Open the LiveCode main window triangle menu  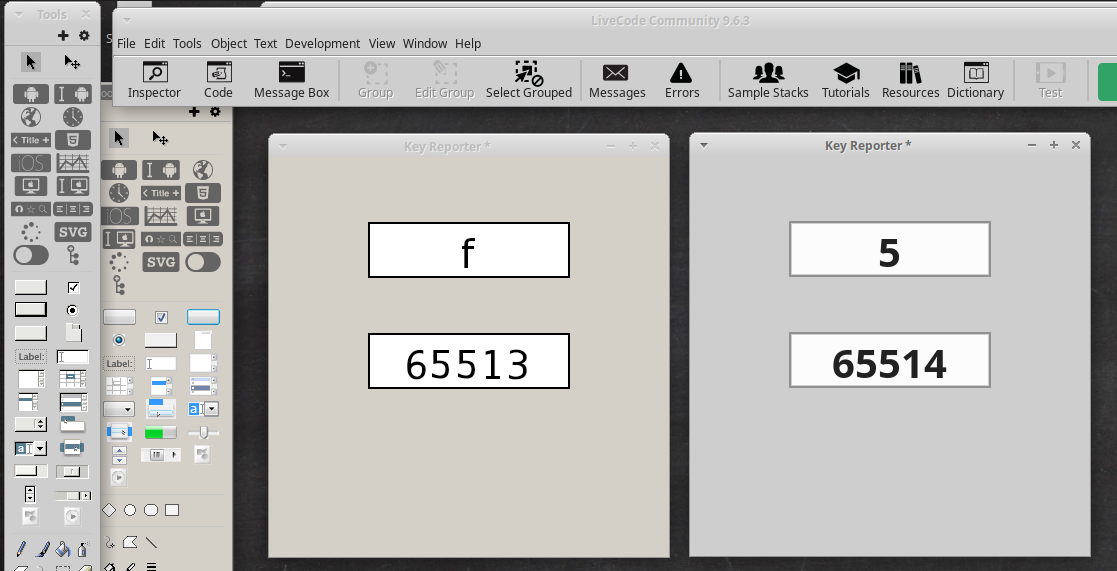[x=127, y=21]
